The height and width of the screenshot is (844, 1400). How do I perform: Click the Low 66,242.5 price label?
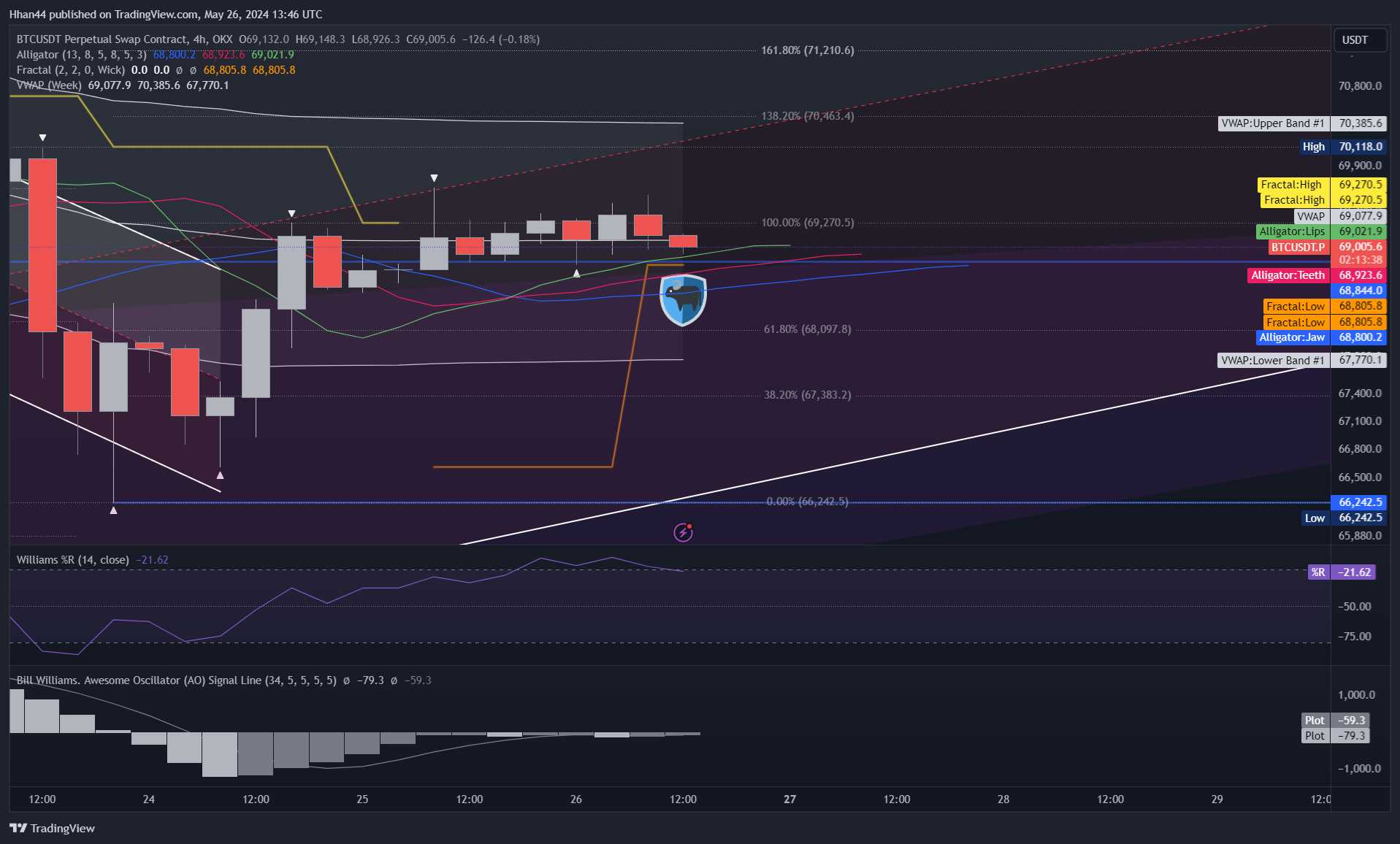point(1344,518)
